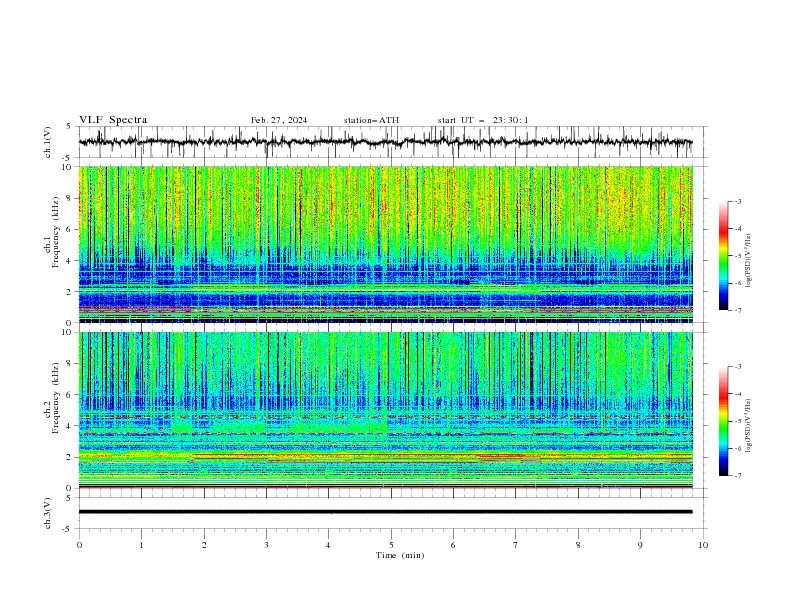This screenshot has height=612, width=792.
Task: Select the date 'Feb. 27, 2024'
Action: coord(279,120)
